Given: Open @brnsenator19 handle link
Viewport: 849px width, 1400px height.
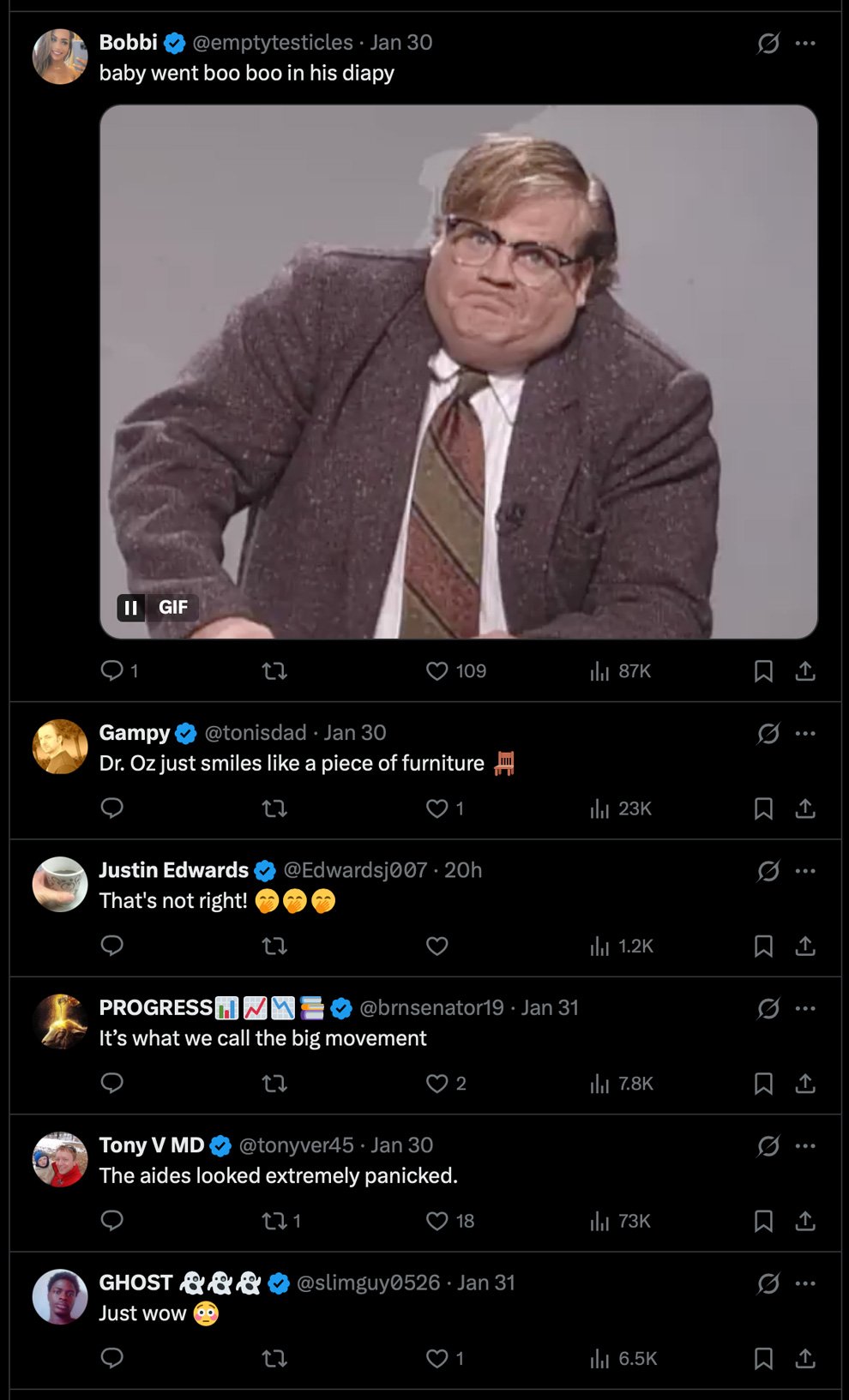Looking at the screenshot, I should coord(431,1007).
